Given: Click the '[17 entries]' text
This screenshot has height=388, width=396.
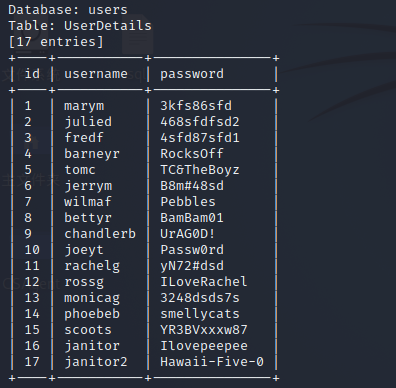Looking at the screenshot, I should click(x=56, y=42).
